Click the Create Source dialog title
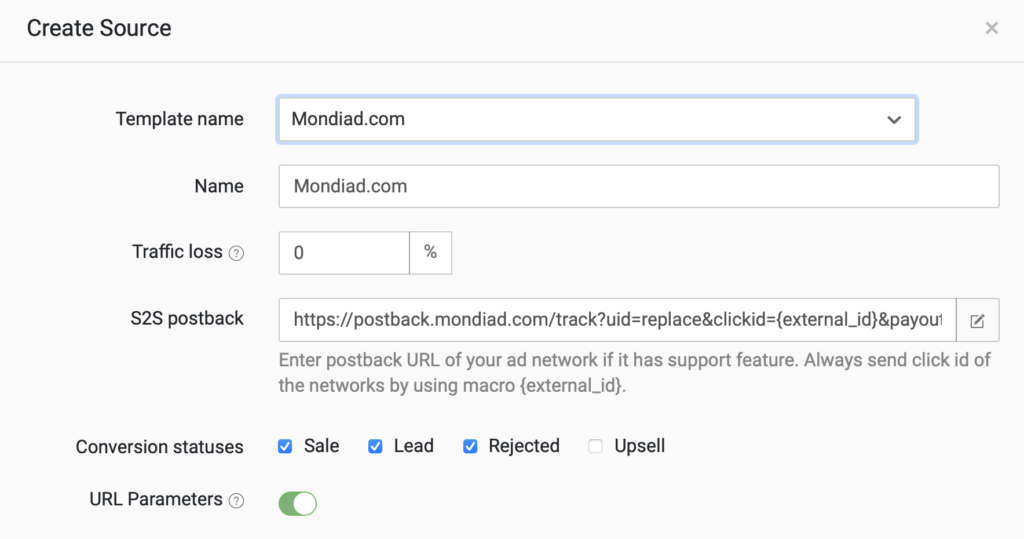1024x539 pixels. tap(99, 28)
